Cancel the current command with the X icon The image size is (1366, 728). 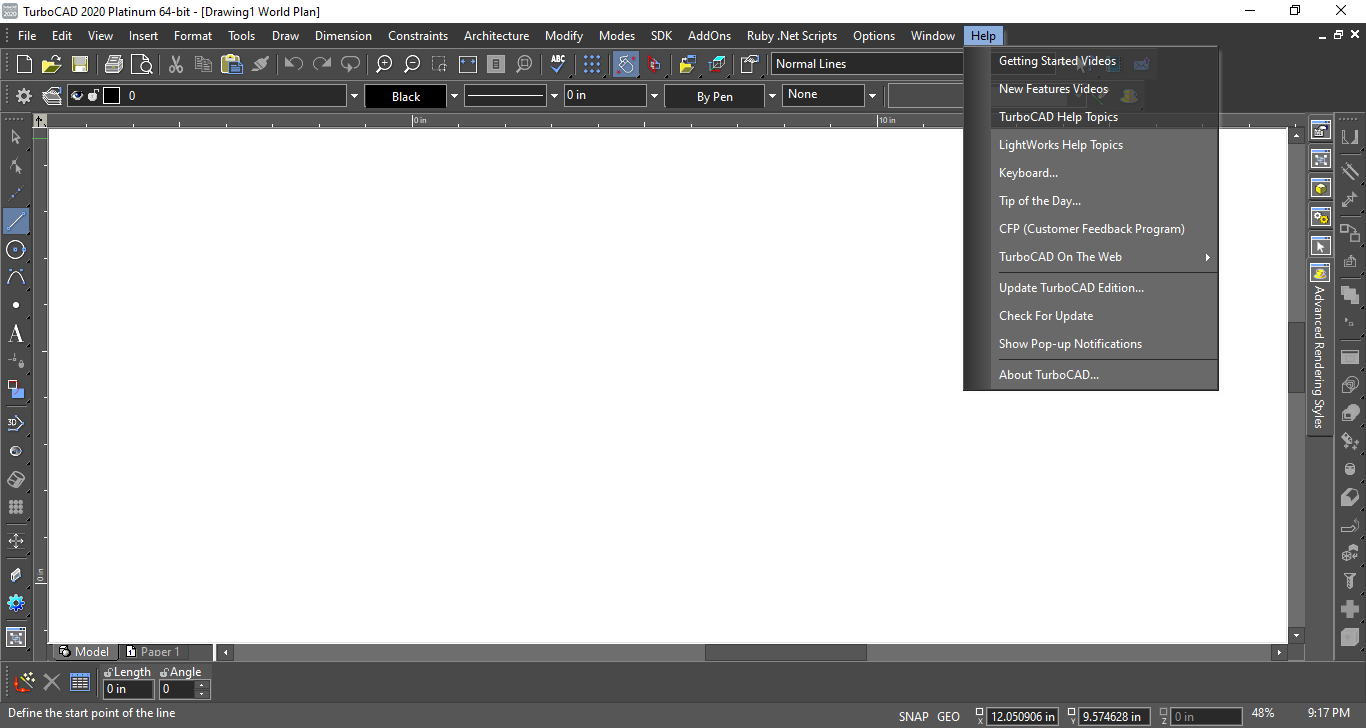pos(52,683)
